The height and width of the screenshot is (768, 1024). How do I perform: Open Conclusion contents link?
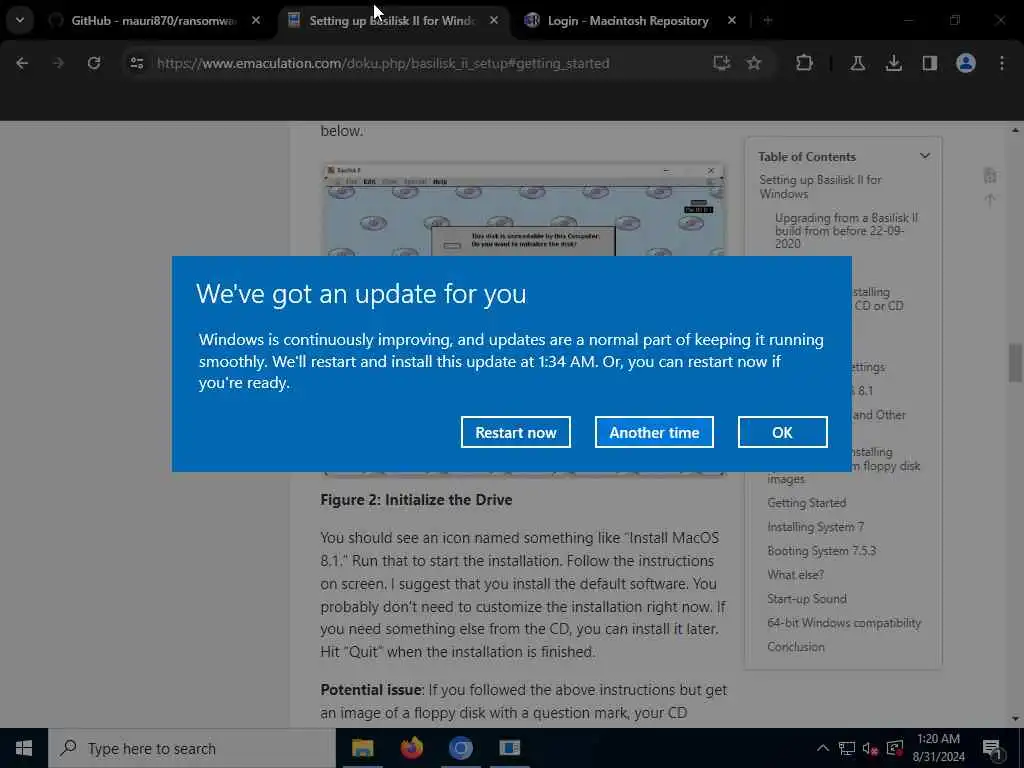pos(795,647)
